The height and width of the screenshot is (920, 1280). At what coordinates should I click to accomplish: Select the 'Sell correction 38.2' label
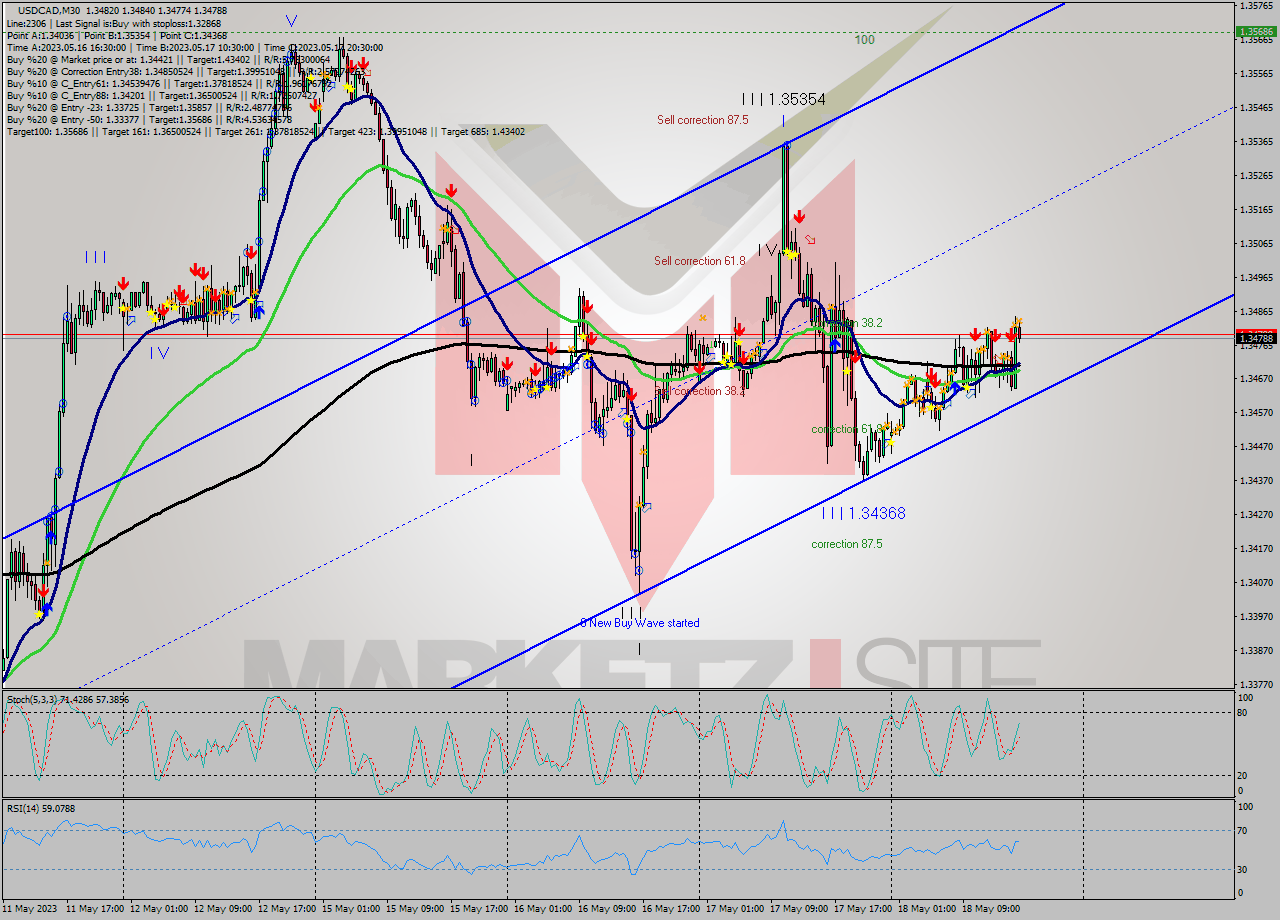coord(700,391)
